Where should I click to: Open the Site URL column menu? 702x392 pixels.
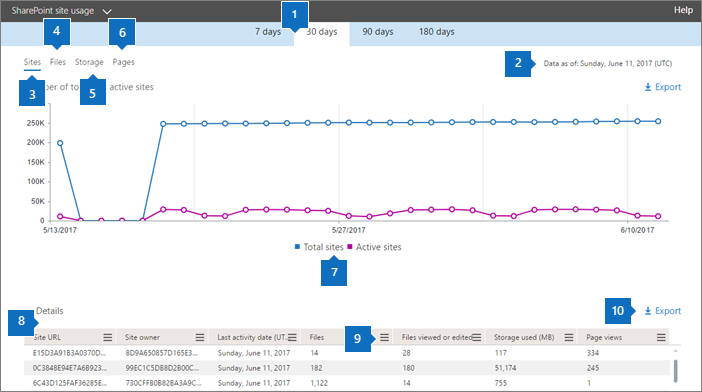coord(107,337)
